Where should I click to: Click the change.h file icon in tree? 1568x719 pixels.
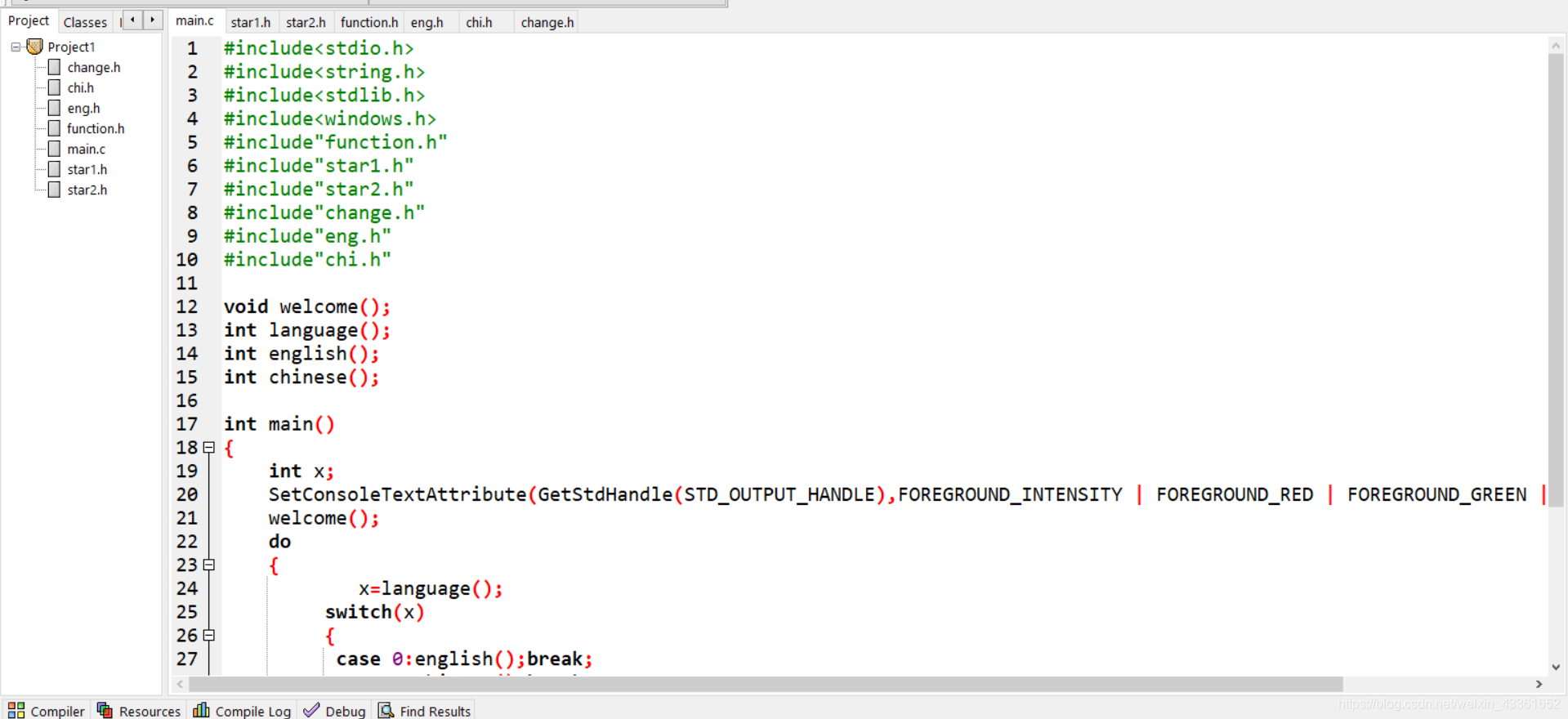click(x=54, y=67)
